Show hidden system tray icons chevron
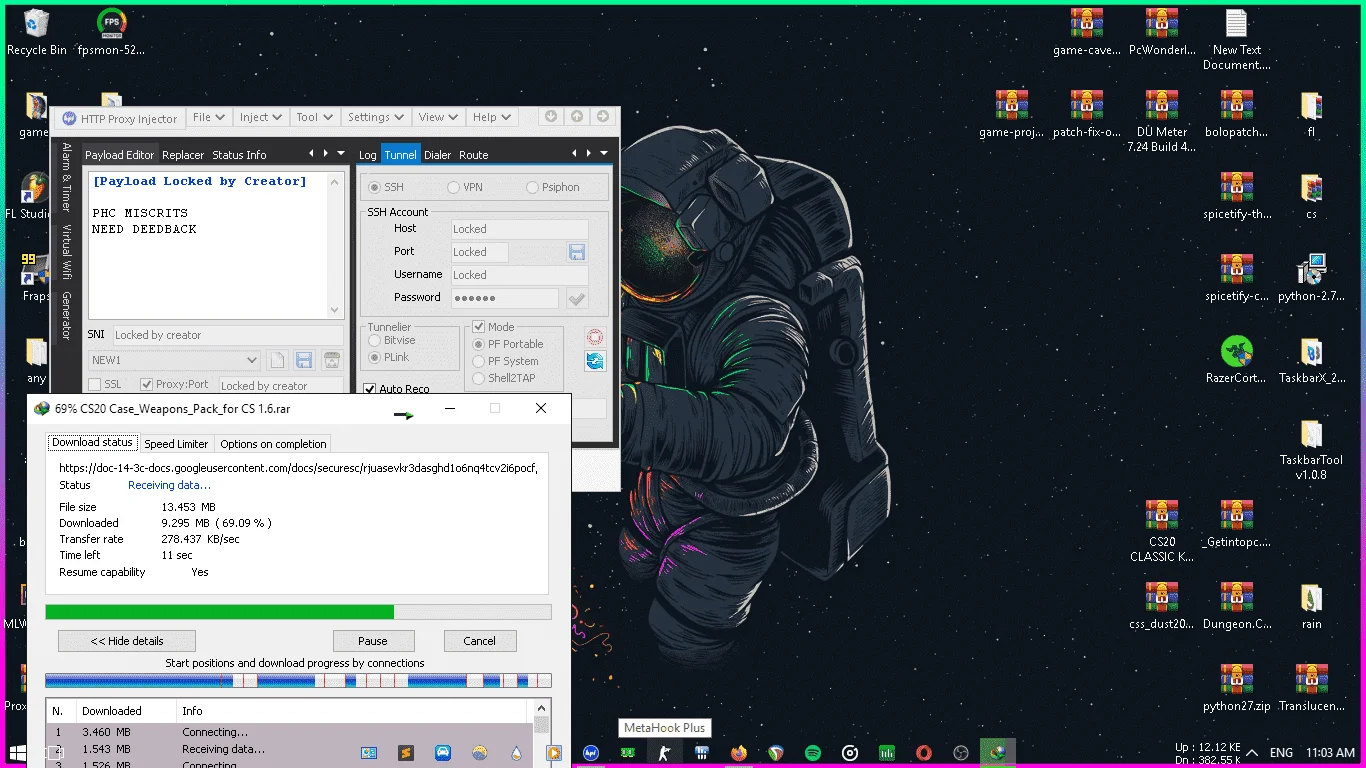Screen dimensions: 1366x768 [x=1254, y=753]
